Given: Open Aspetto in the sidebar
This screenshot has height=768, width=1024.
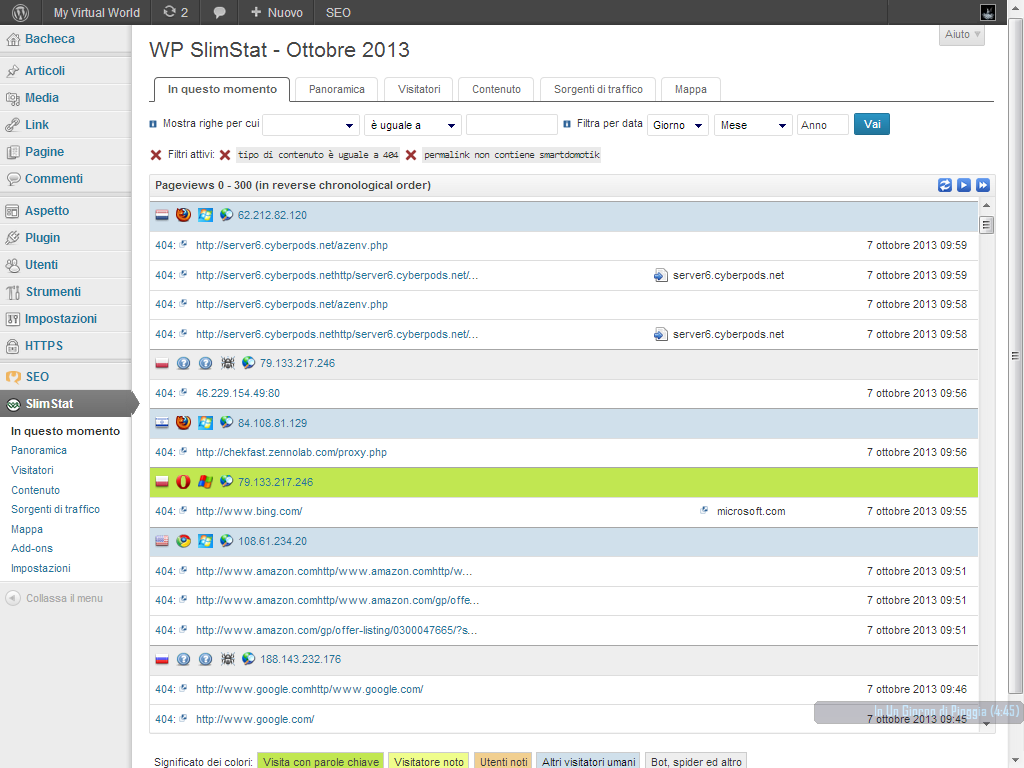Looking at the screenshot, I should pyautogui.click(x=47, y=211).
